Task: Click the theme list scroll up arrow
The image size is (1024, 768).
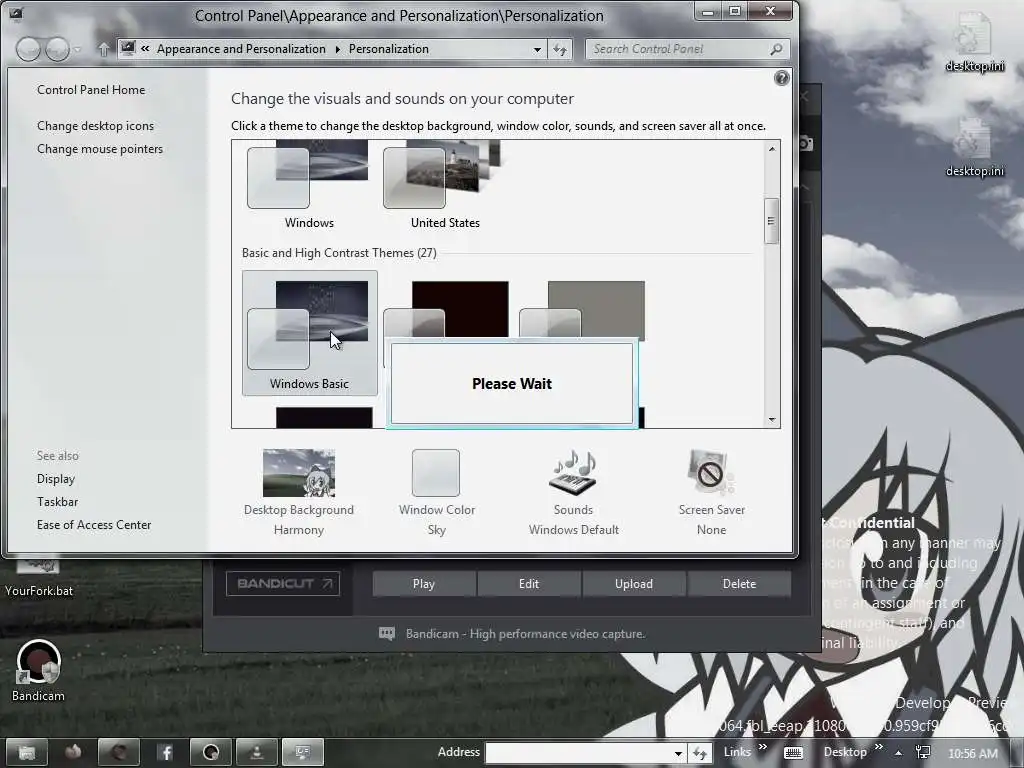Action: pyautogui.click(x=772, y=149)
